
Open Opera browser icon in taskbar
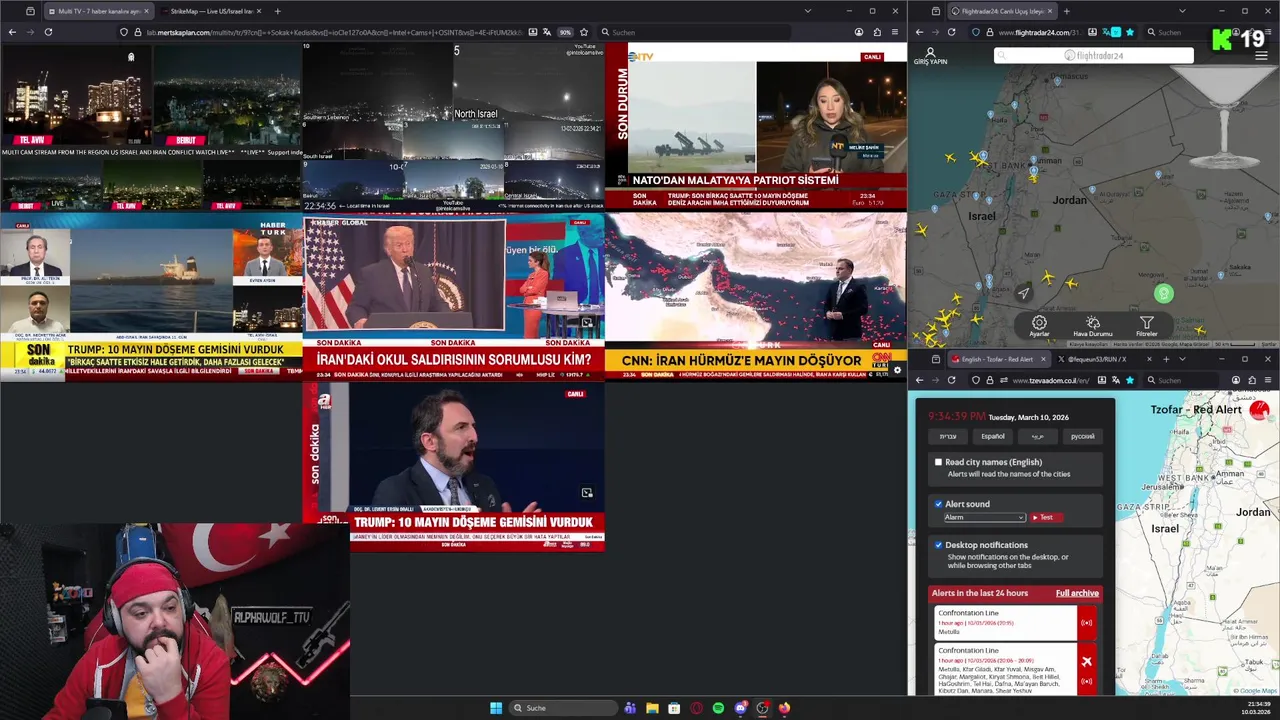[696, 708]
